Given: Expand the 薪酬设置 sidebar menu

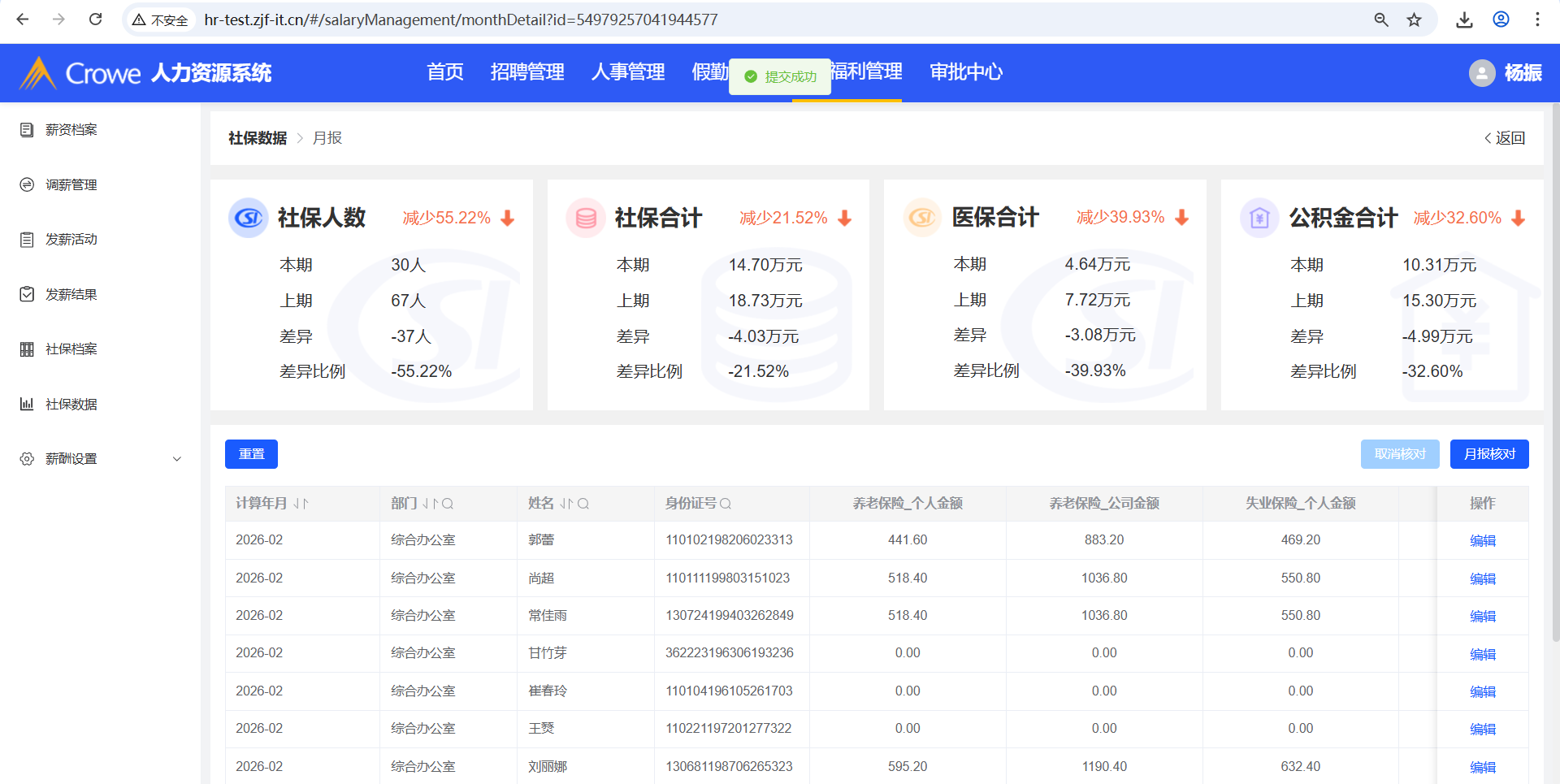Looking at the screenshot, I should [x=177, y=459].
